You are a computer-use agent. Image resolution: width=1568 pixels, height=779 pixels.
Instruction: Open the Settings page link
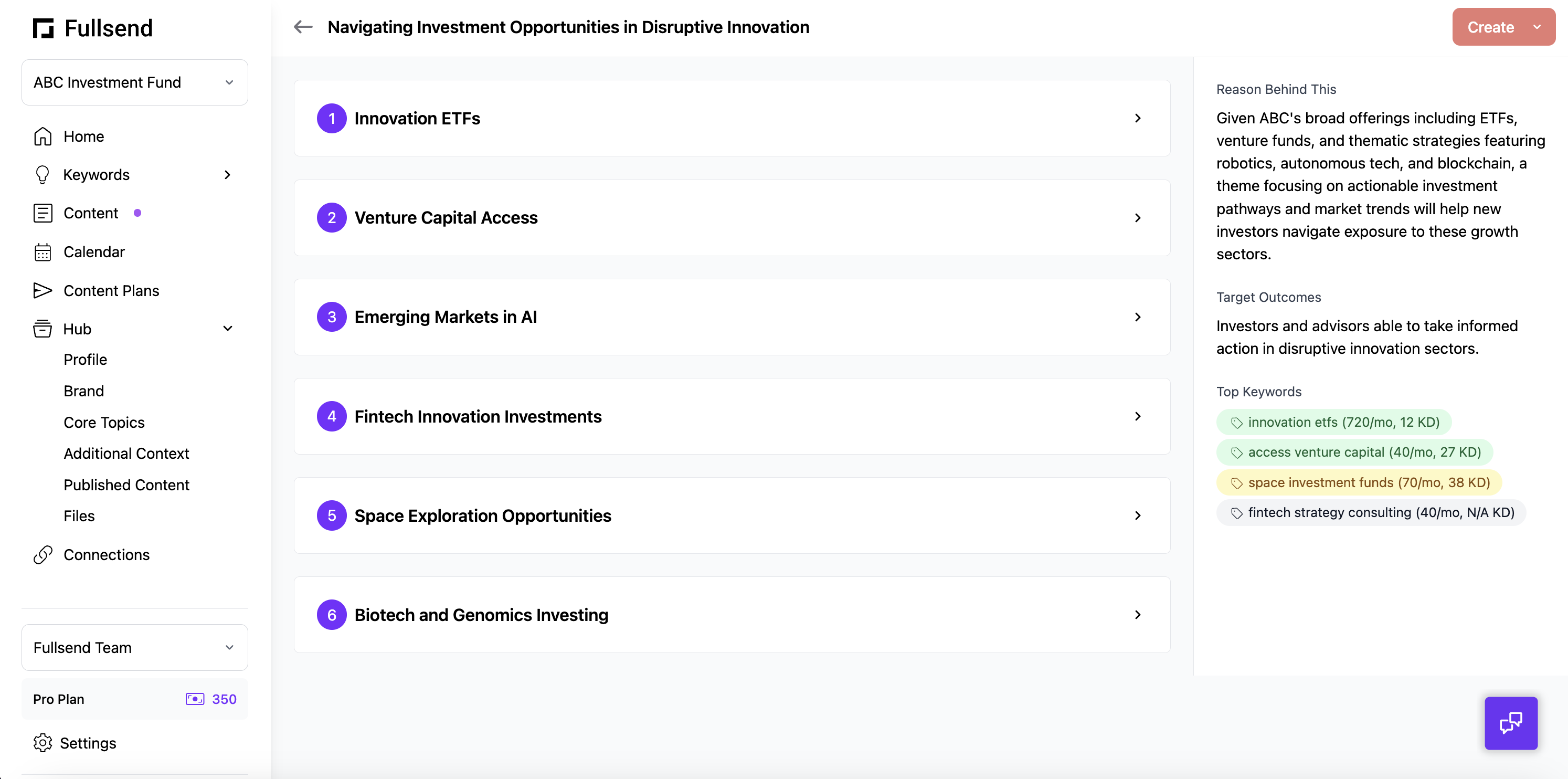88,743
